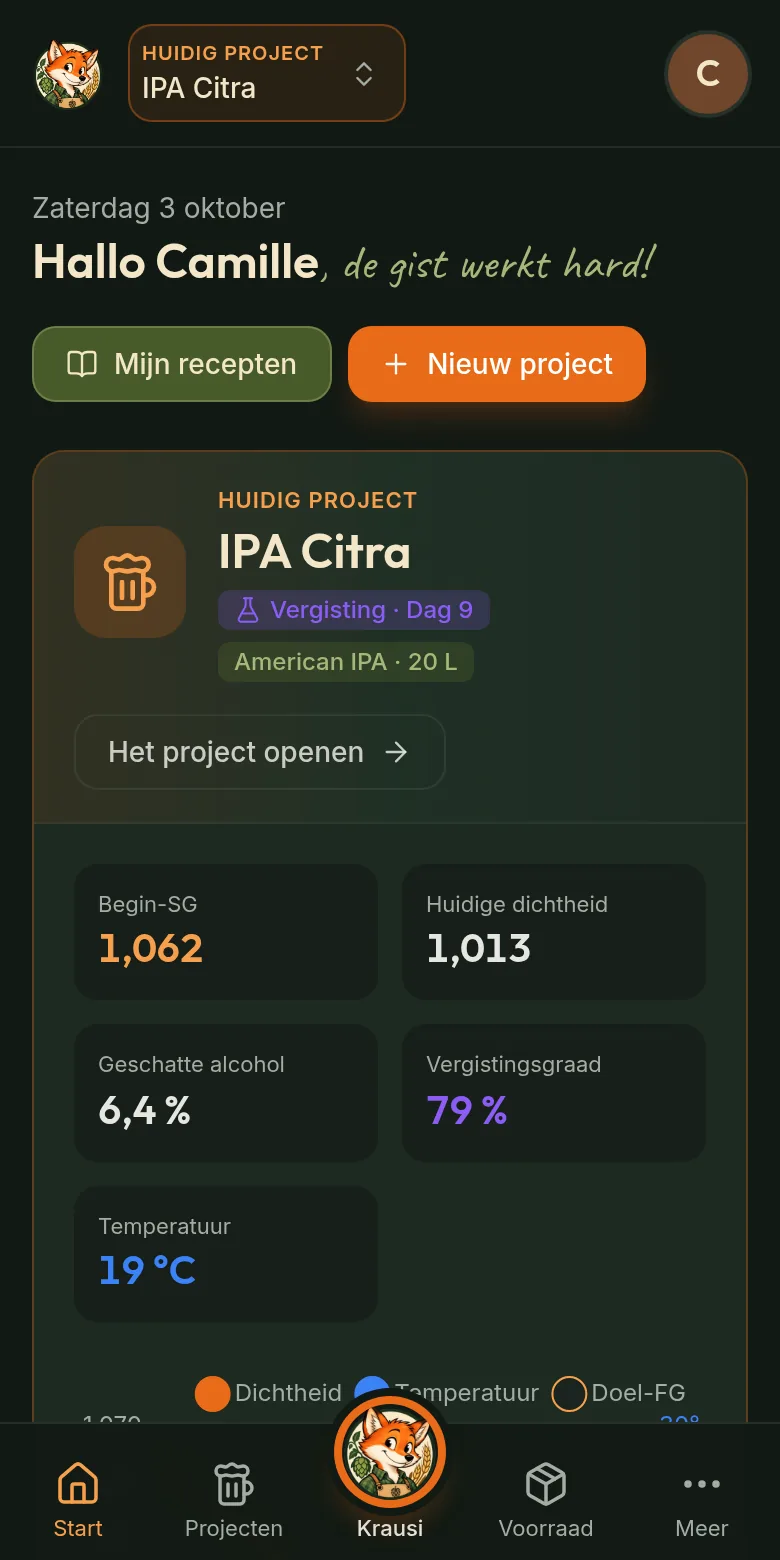Click the arrow icon on Het project openen
The width and height of the screenshot is (780, 1560).
click(397, 752)
